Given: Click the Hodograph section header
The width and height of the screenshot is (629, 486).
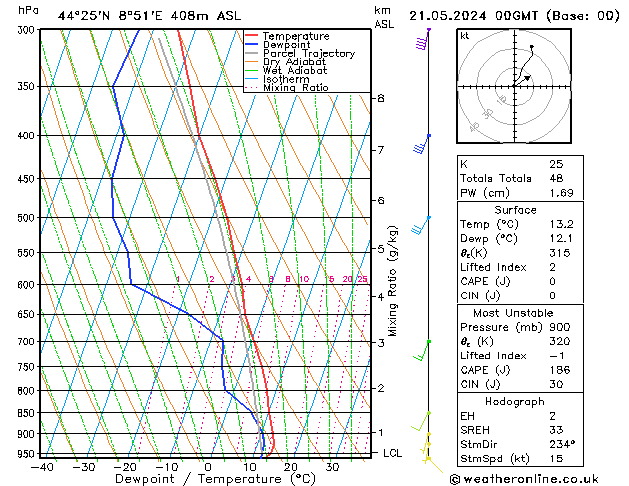Looking at the screenshot, I should coord(515,401).
